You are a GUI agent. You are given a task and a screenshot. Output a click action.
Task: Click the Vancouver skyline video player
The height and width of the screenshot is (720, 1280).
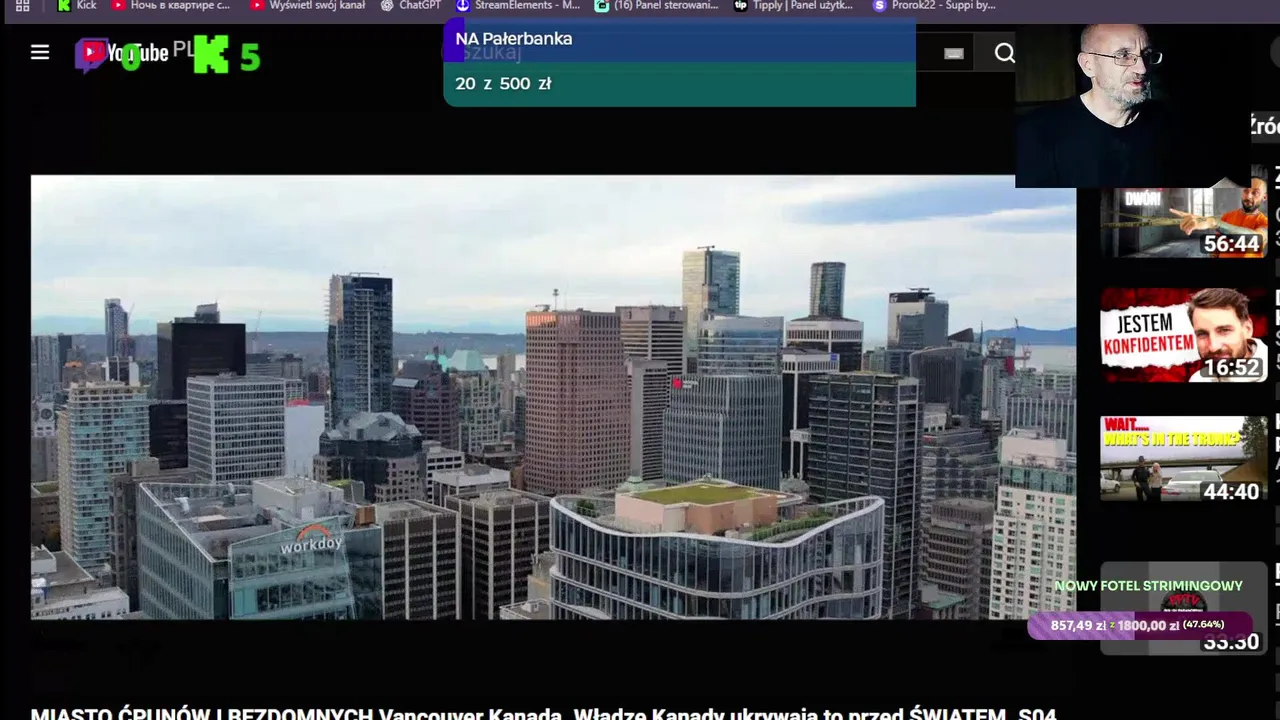click(553, 397)
